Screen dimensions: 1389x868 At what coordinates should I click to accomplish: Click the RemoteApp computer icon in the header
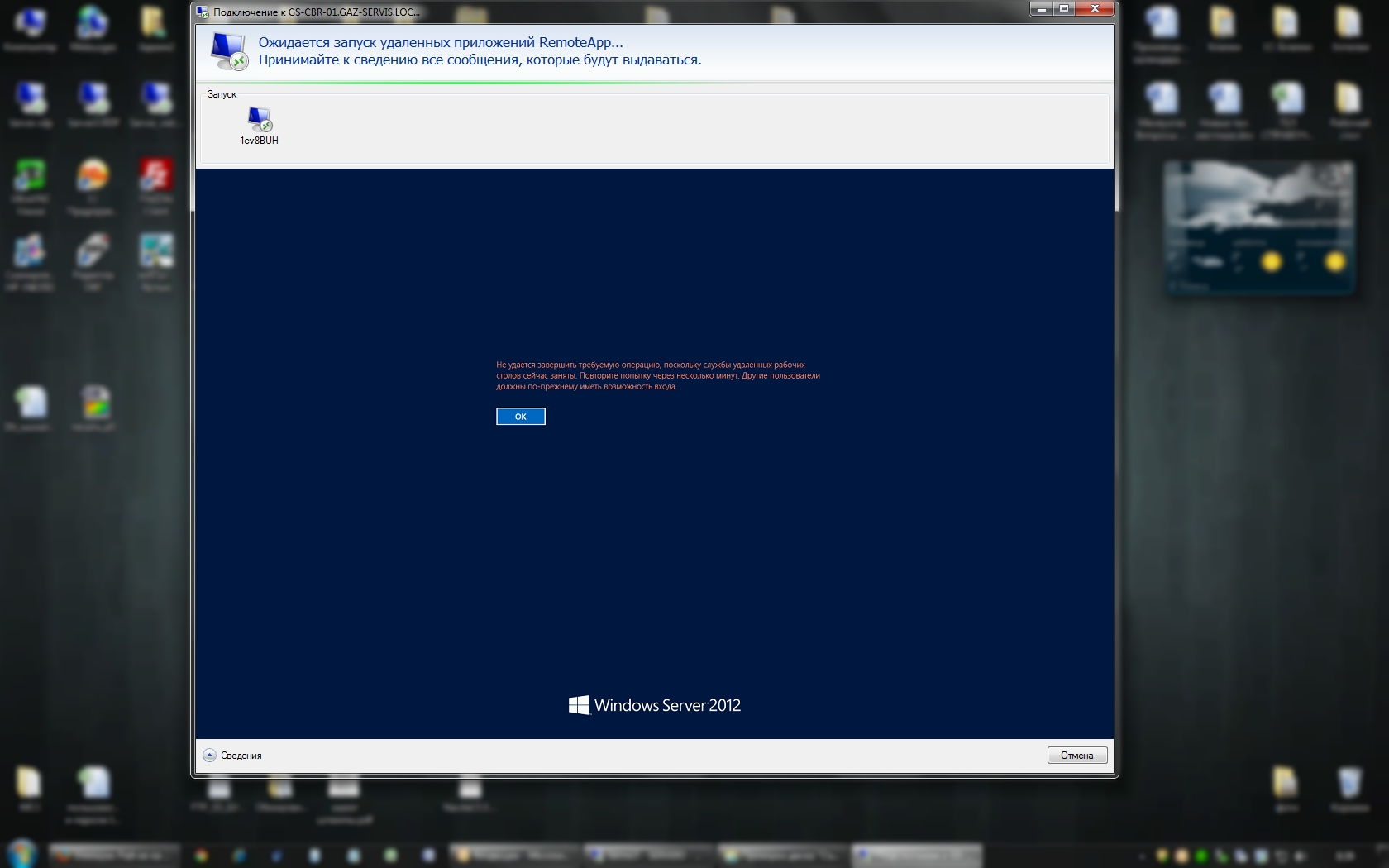pos(228,51)
